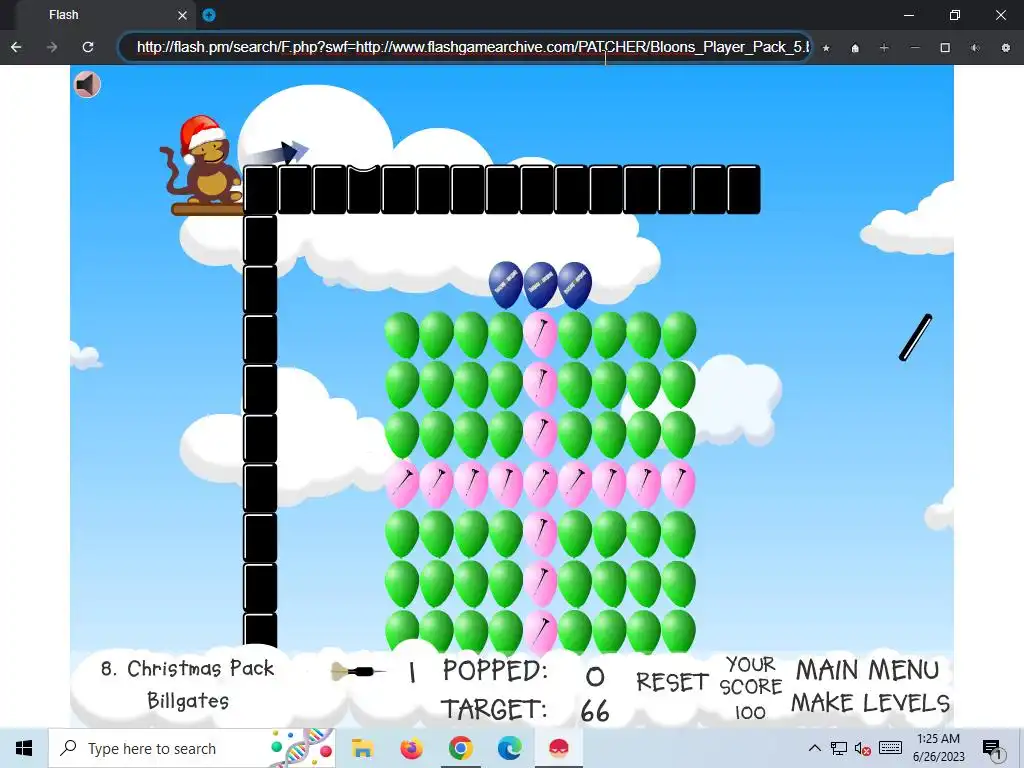Click the rightmost blue balloon

coord(575,285)
